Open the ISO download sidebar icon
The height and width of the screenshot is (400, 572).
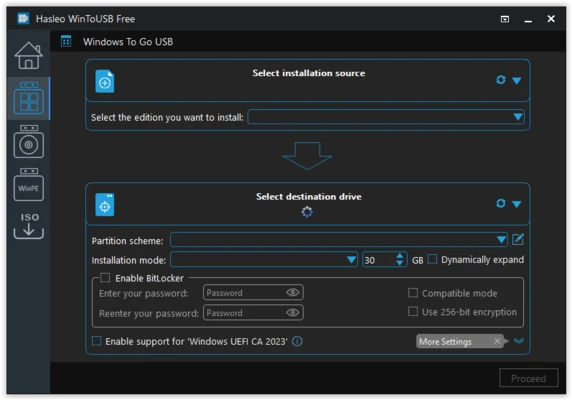click(x=28, y=226)
